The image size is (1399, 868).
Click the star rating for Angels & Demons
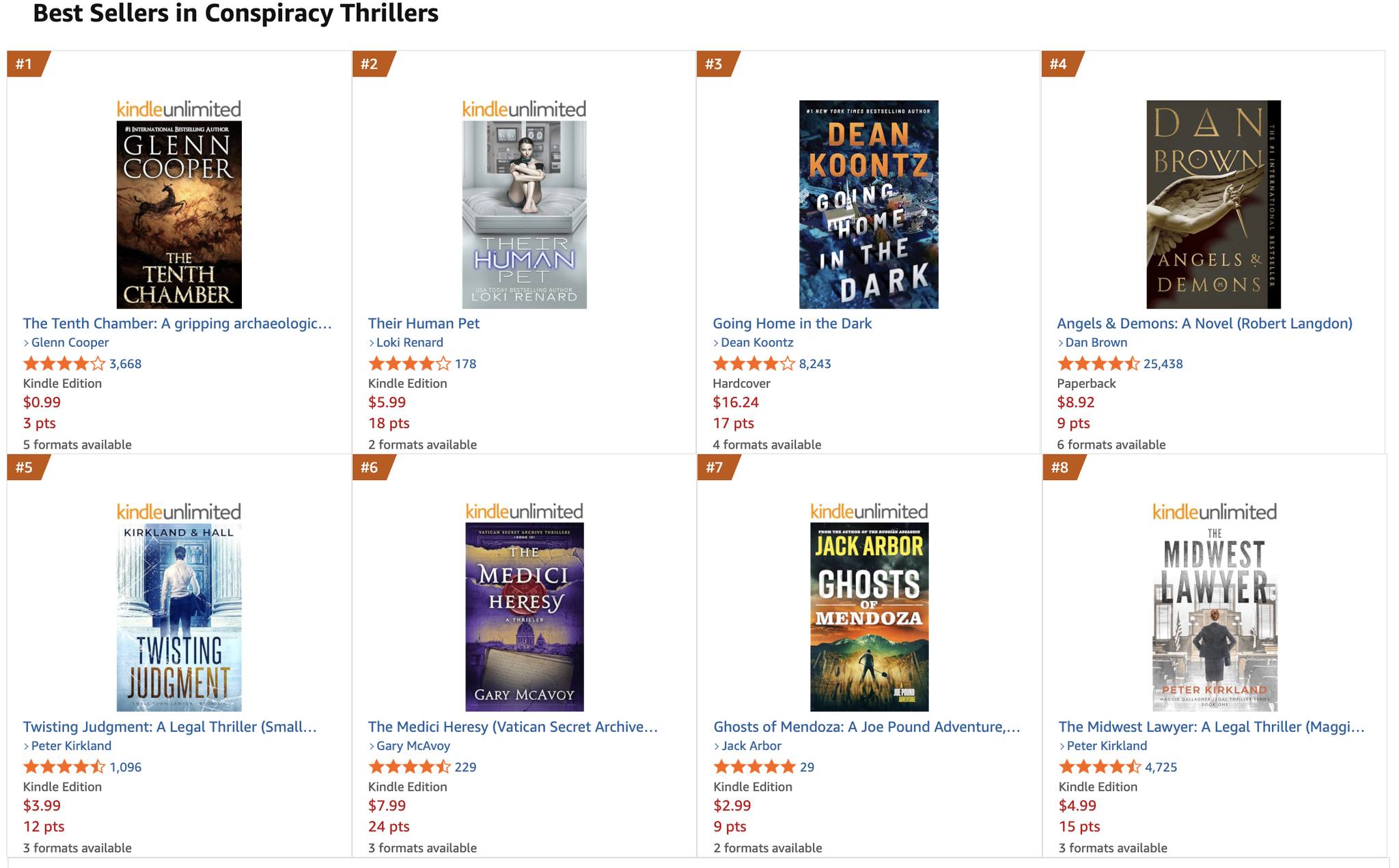tap(1098, 363)
